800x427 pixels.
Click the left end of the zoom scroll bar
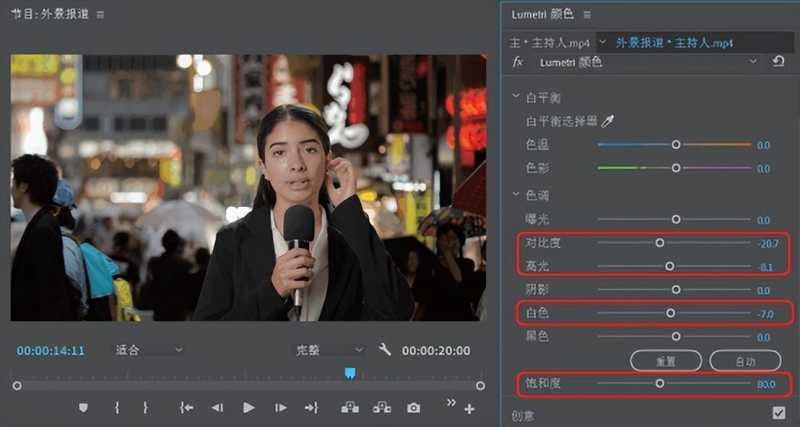(x=17, y=386)
